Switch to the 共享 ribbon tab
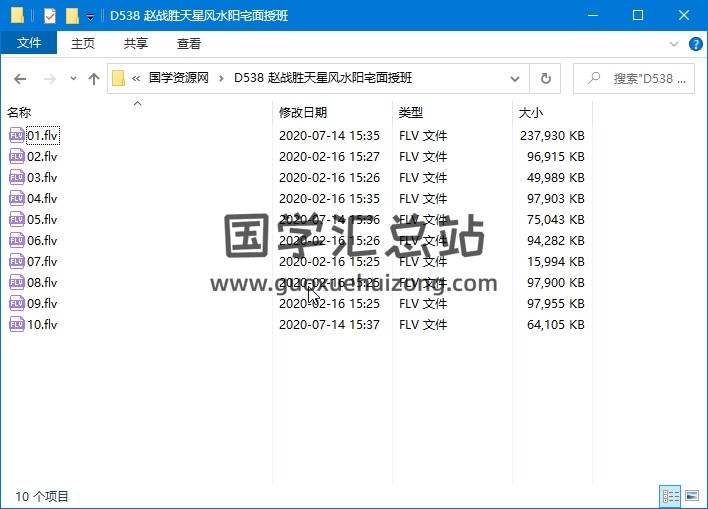This screenshot has height=509, width=708. point(136,43)
